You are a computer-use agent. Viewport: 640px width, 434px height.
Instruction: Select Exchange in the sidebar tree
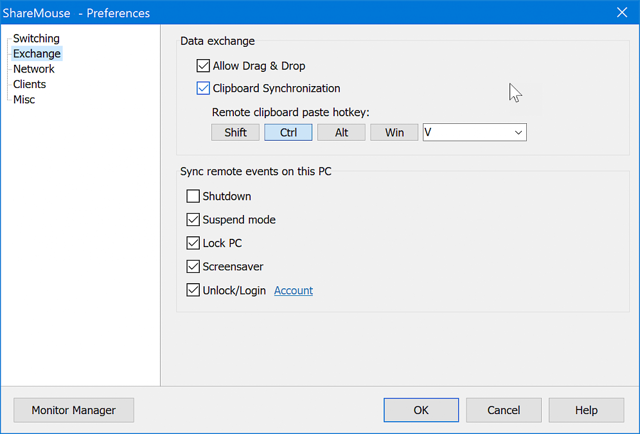[37, 53]
